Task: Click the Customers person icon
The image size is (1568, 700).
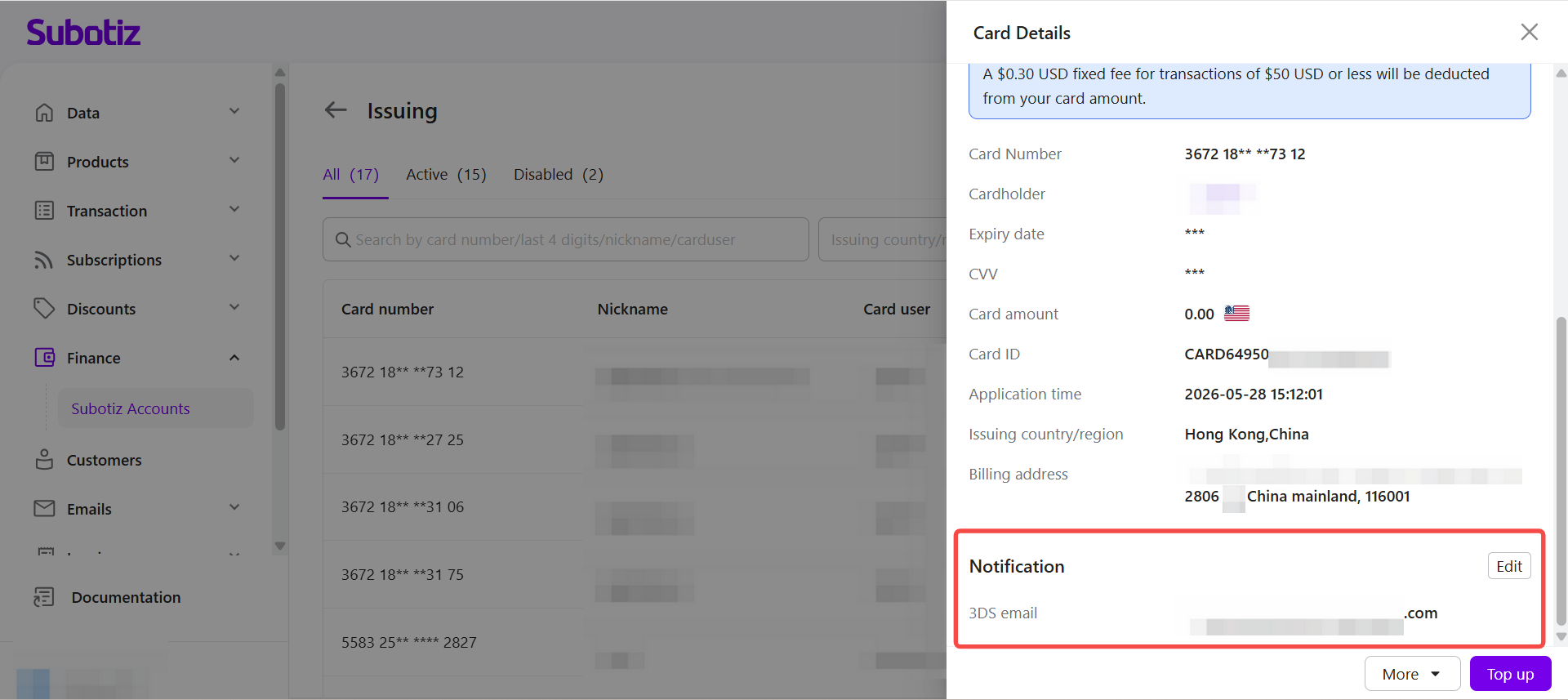Action: (44, 460)
